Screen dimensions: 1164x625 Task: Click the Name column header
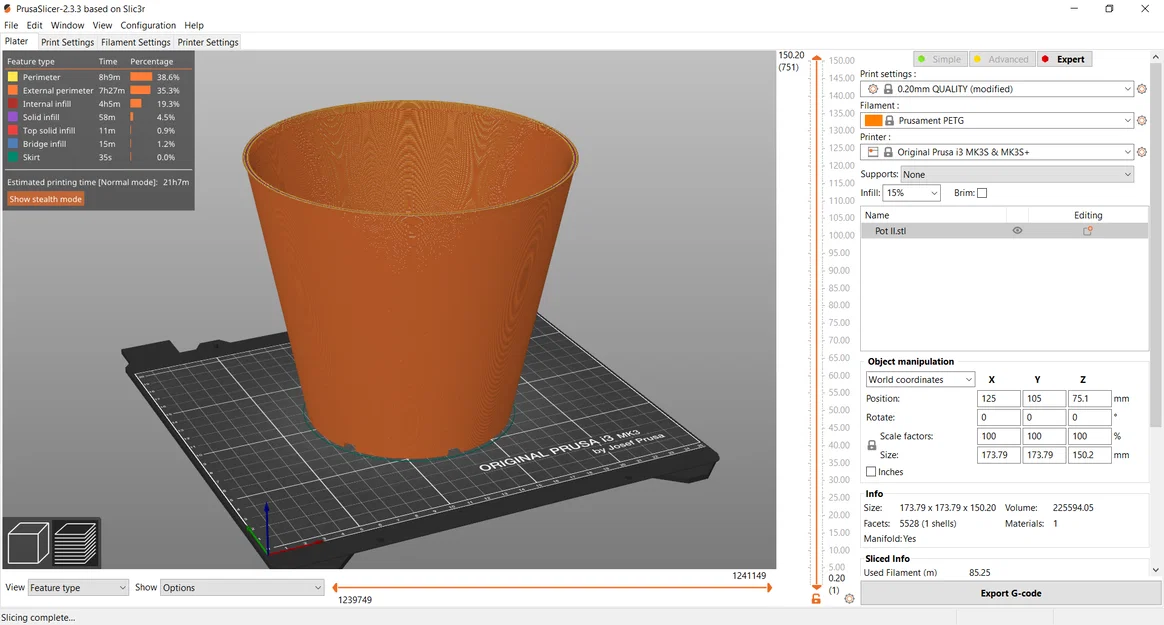(933, 215)
